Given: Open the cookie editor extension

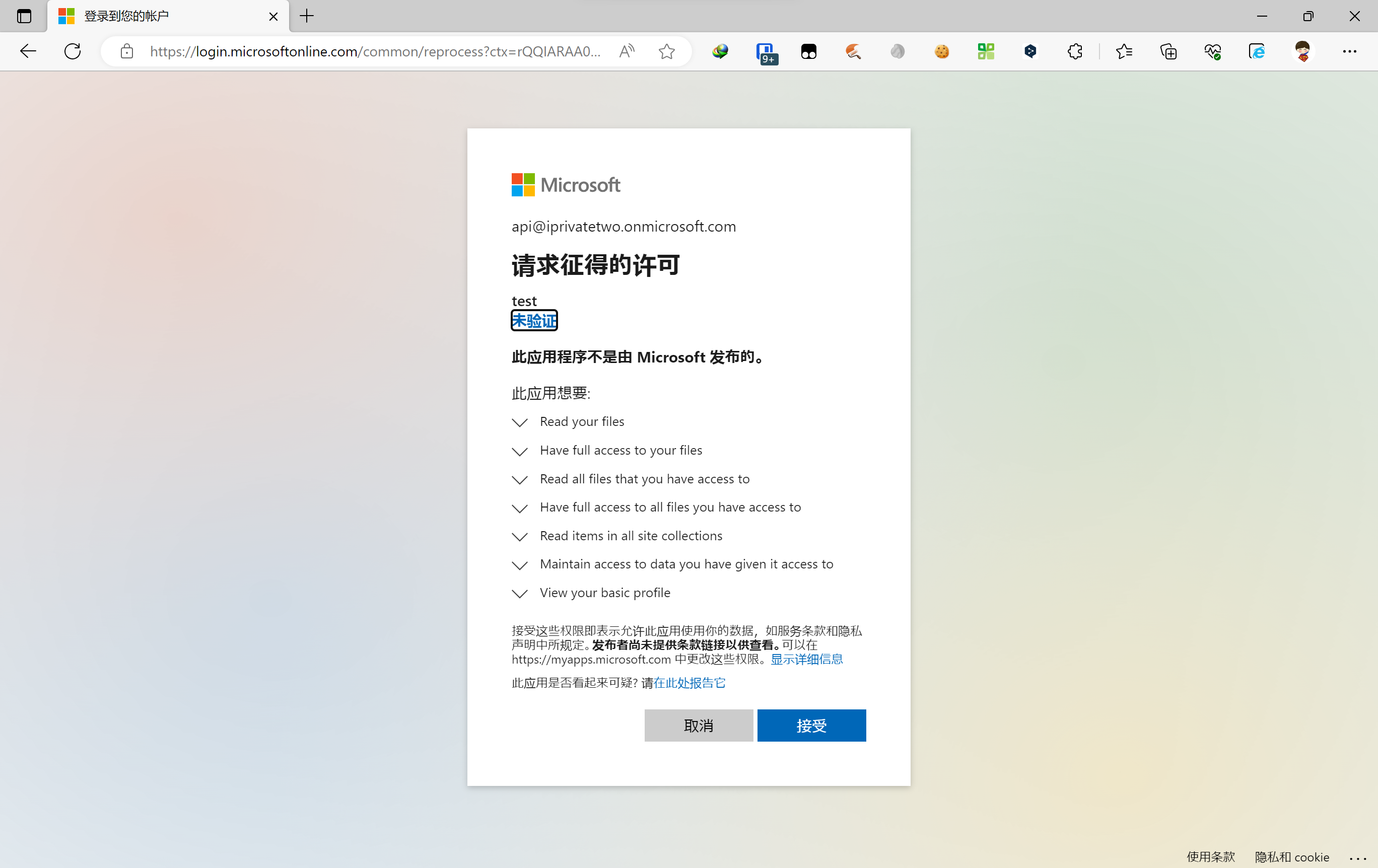Looking at the screenshot, I should tap(942, 51).
